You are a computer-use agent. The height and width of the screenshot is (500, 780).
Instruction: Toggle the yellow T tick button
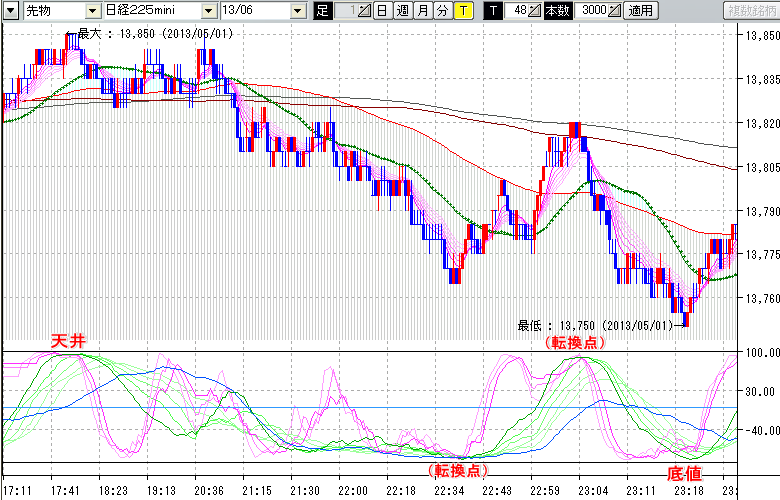coord(462,11)
